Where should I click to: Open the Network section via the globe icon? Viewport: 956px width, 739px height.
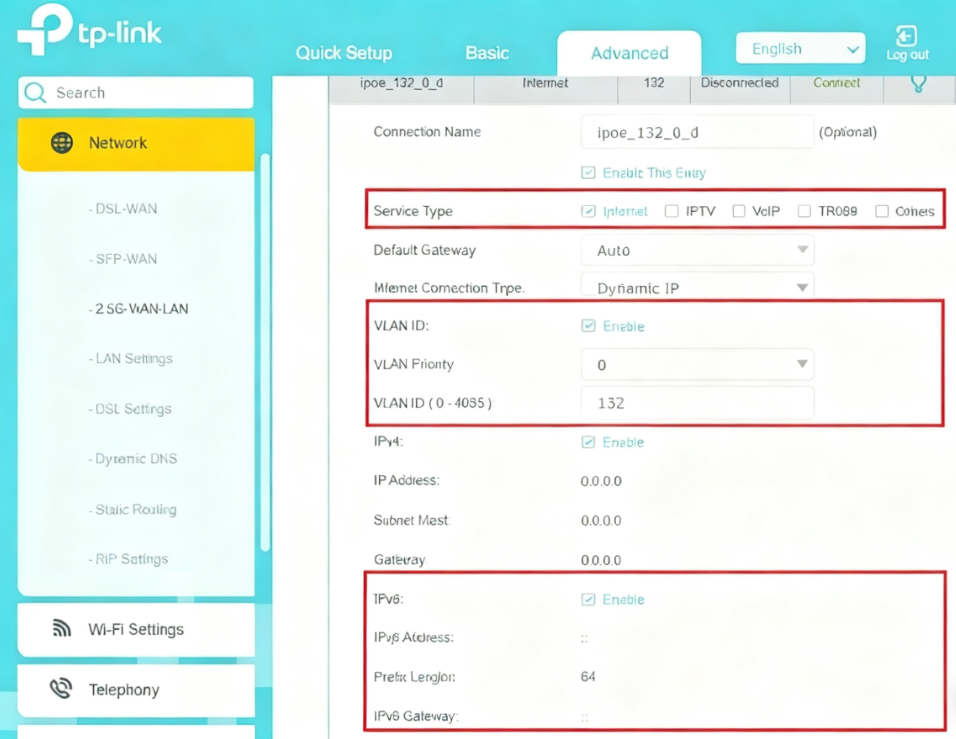tap(62, 142)
